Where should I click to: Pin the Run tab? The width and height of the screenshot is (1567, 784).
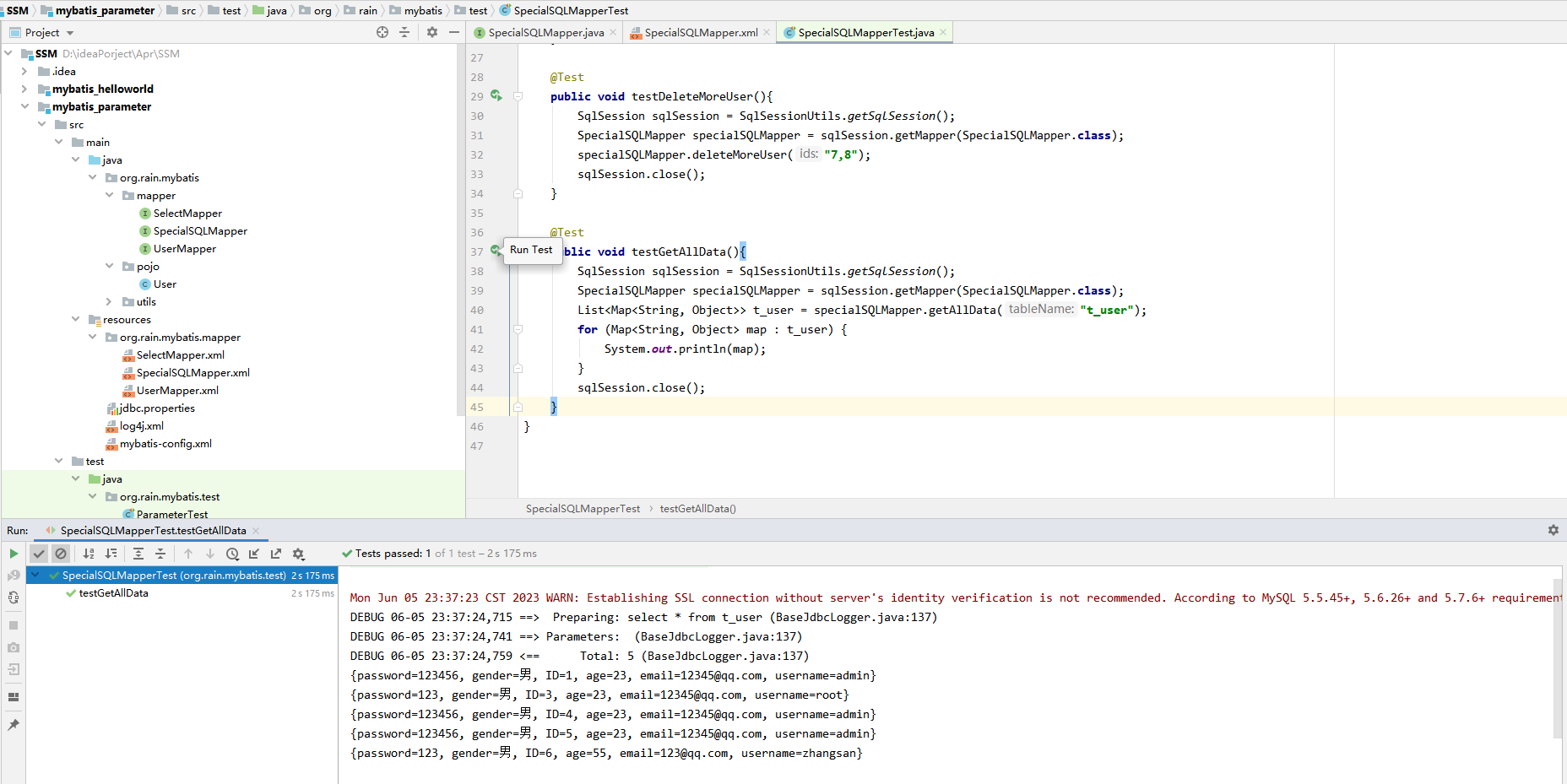point(14,725)
